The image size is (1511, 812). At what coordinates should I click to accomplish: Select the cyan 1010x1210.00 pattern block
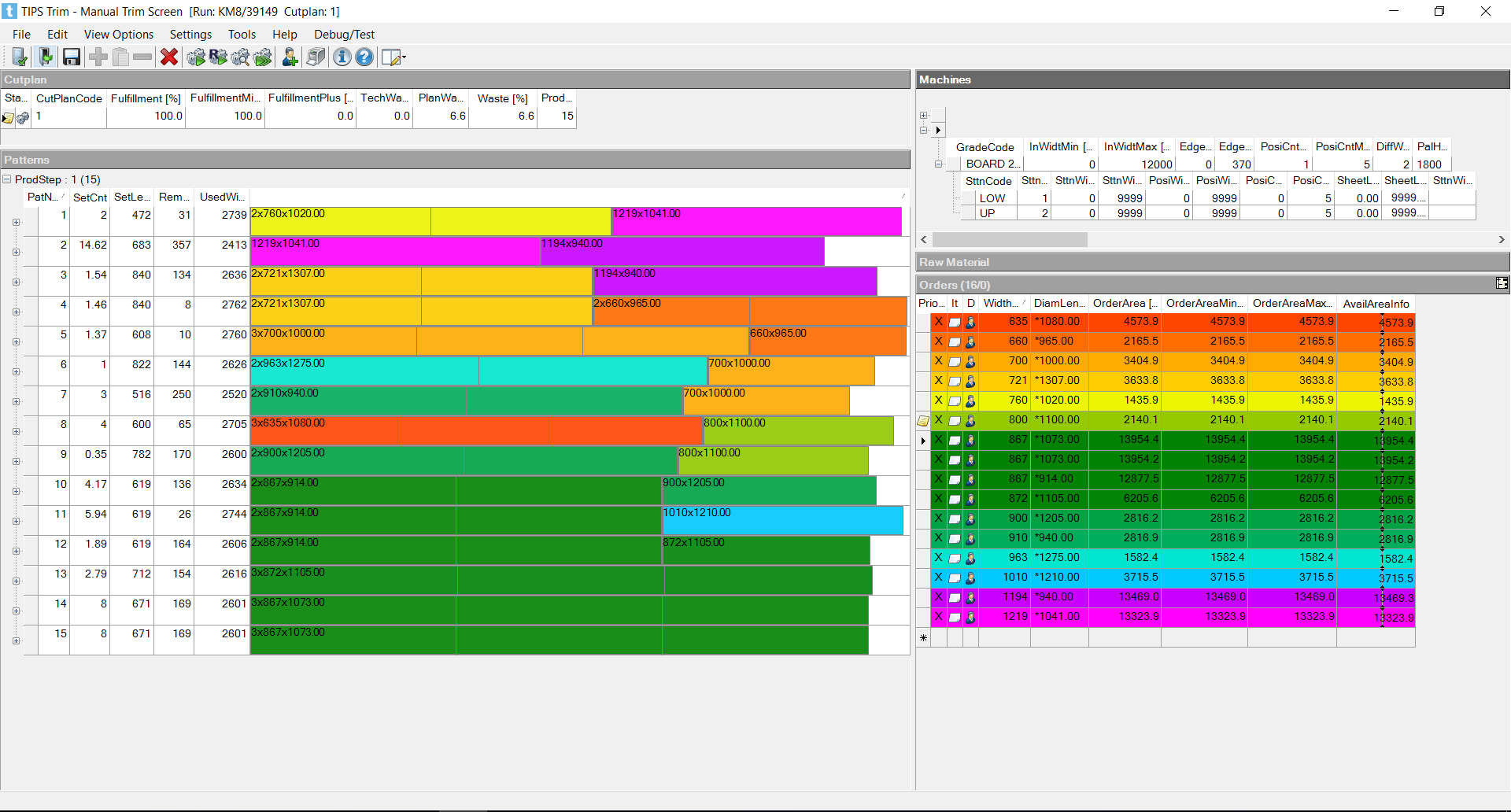(x=782, y=521)
